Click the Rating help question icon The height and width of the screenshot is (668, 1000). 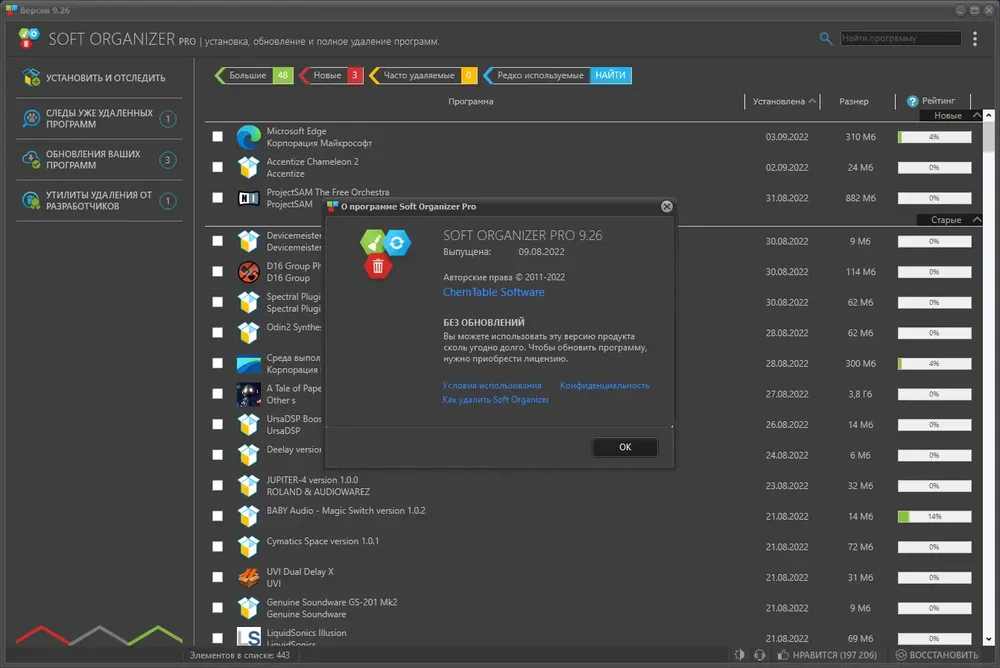point(912,101)
